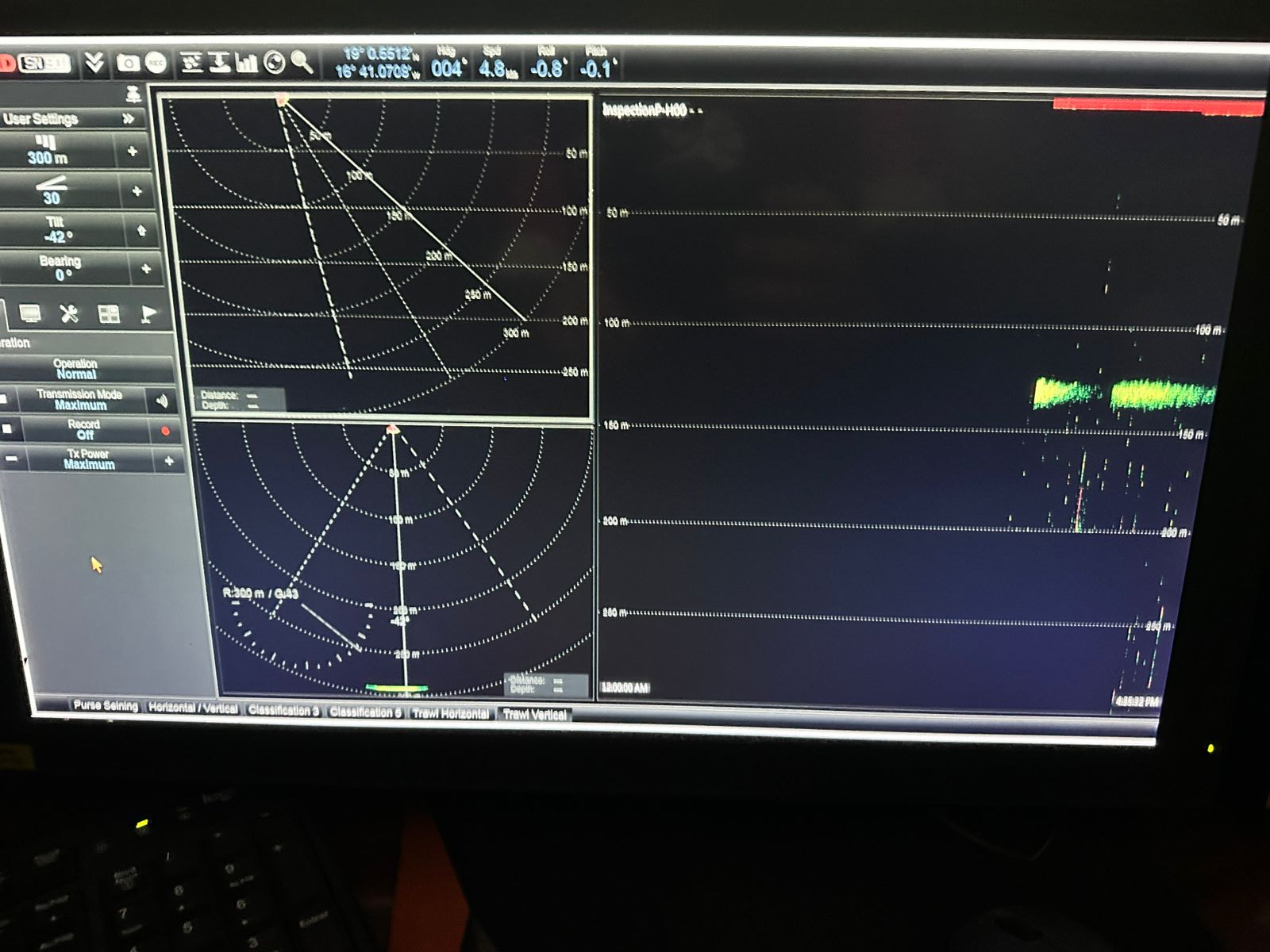Decrease Tx Power with minus button

[11, 459]
